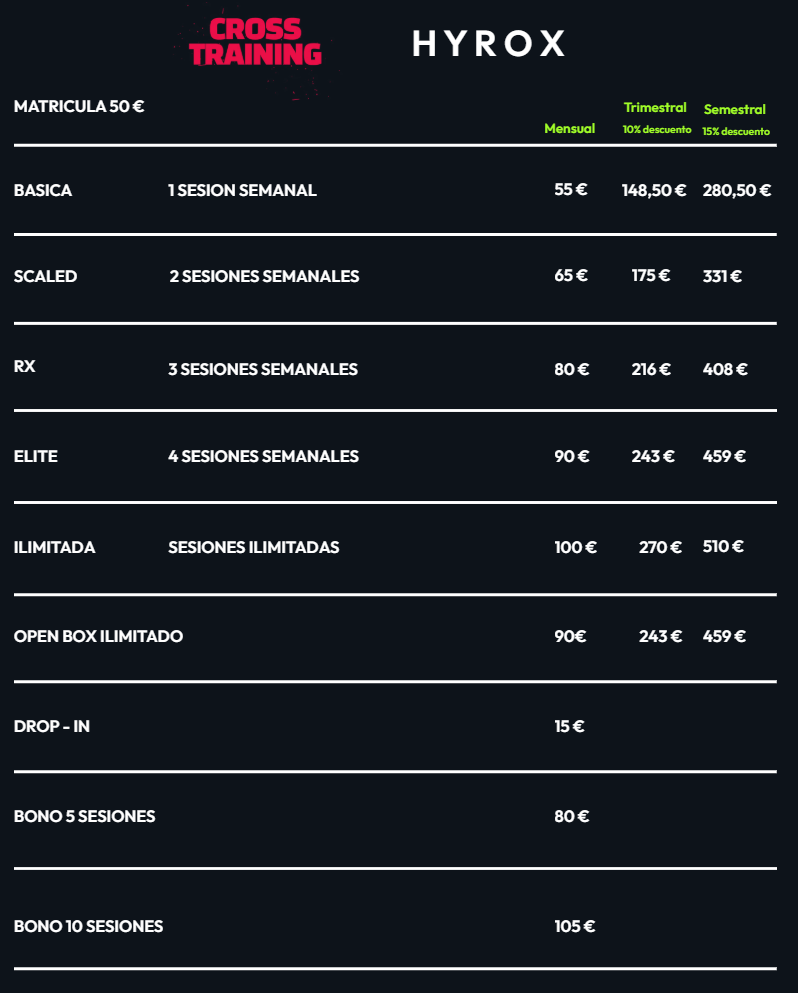The image size is (798, 993).
Task: Select the ELITE plan label
Action: point(35,456)
